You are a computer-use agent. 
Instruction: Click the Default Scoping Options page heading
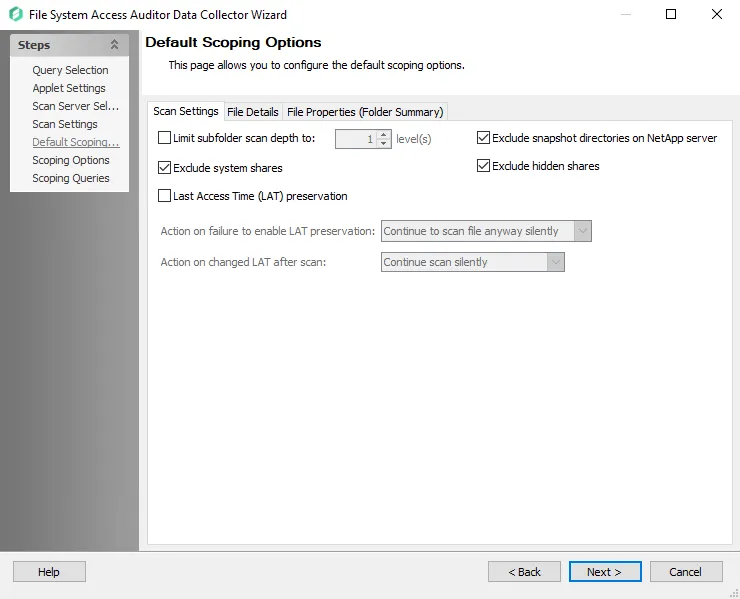coord(233,42)
